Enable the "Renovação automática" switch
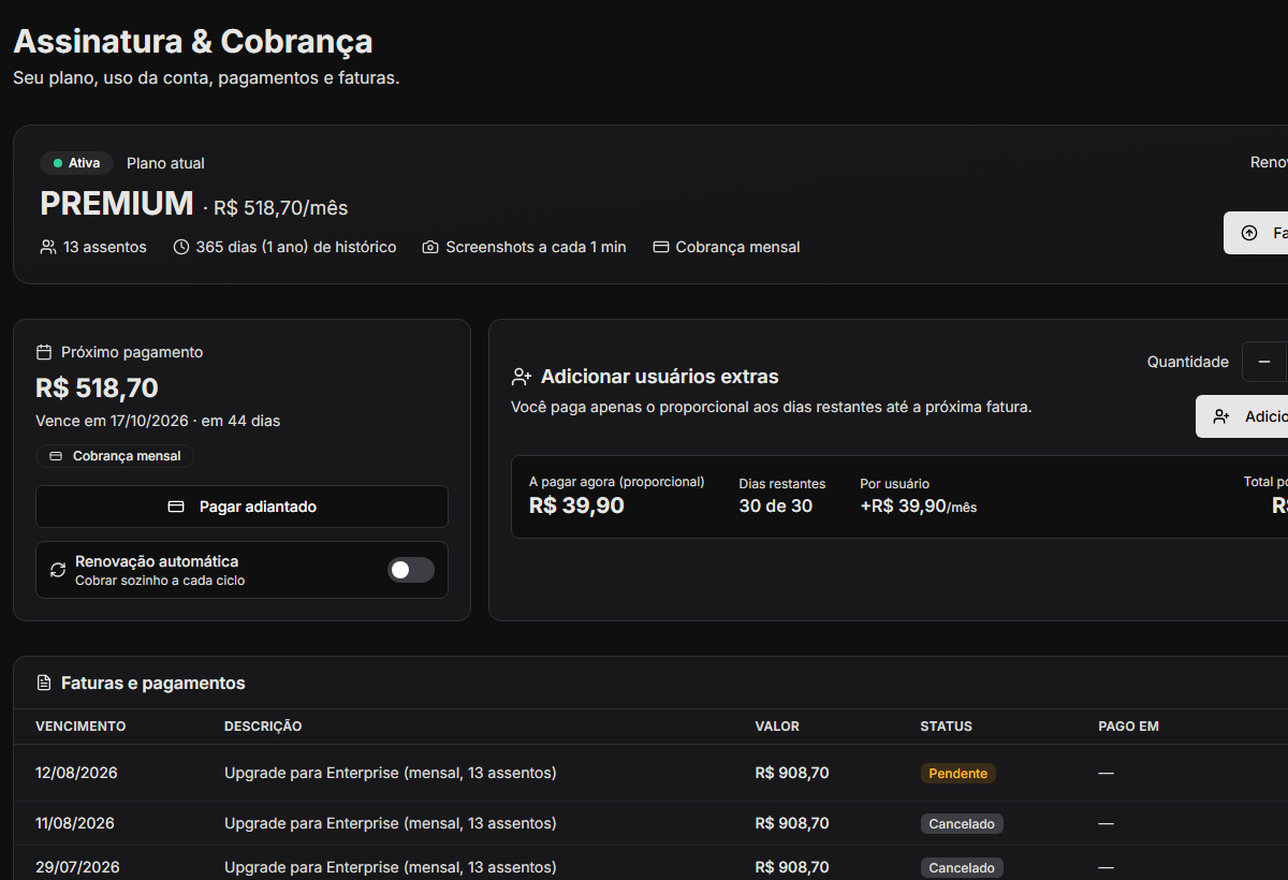The image size is (1288, 880). click(411, 570)
